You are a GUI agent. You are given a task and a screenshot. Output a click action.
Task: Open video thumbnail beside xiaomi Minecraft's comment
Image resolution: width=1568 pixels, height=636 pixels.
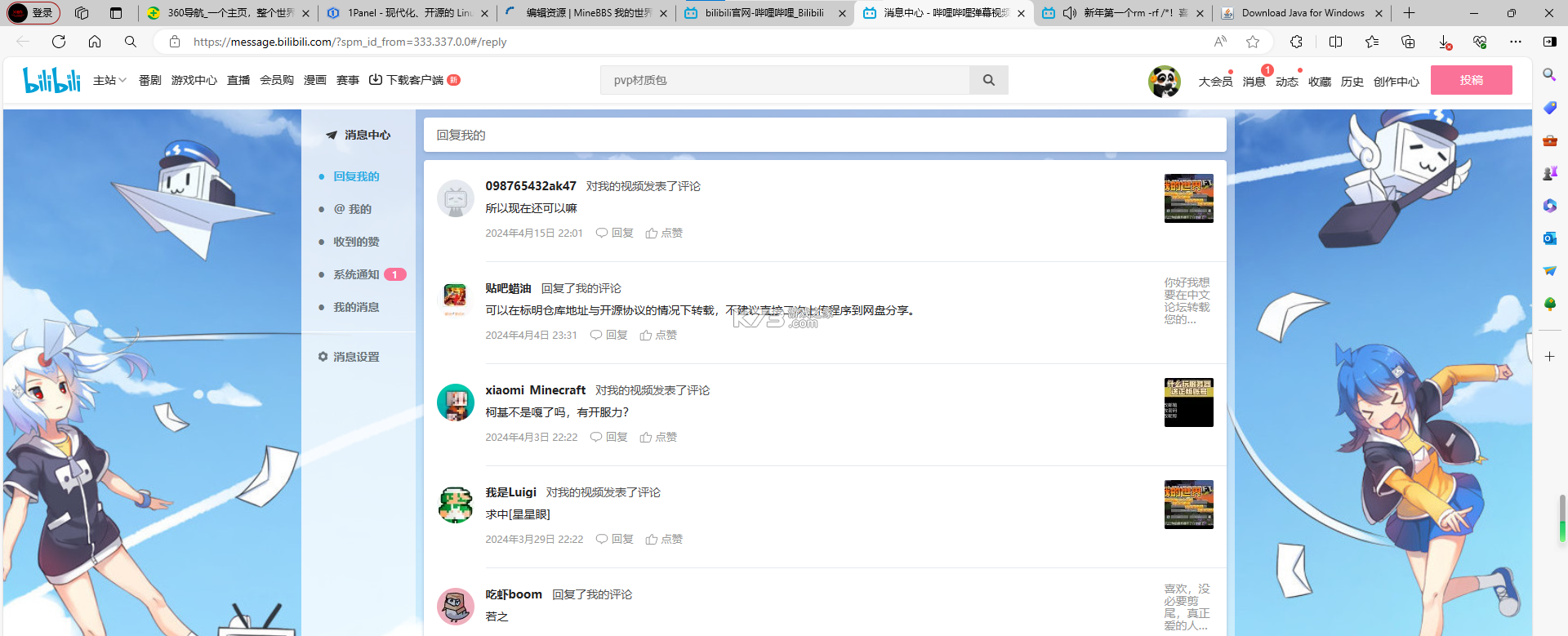click(1188, 403)
